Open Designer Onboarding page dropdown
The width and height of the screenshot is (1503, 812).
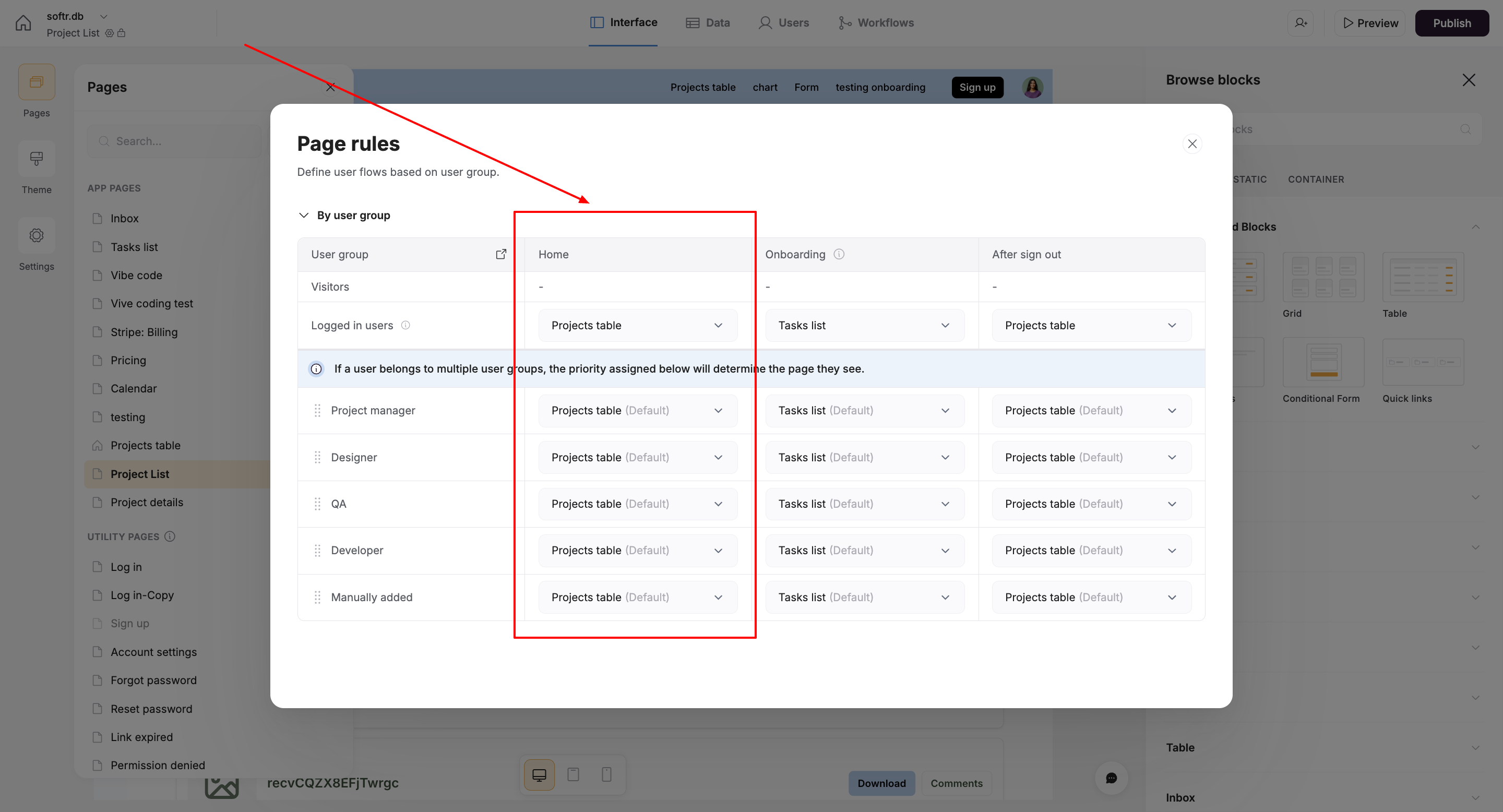(864, 457)
